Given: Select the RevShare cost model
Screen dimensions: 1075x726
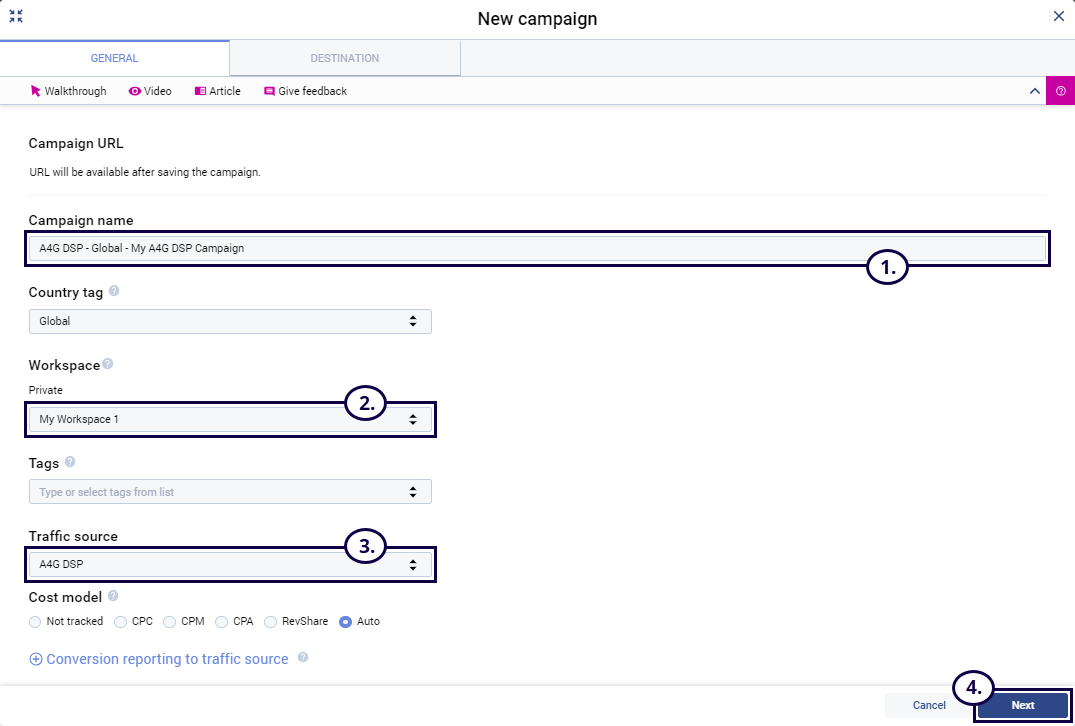Looking at the screenshot, I should coord(271,621).
